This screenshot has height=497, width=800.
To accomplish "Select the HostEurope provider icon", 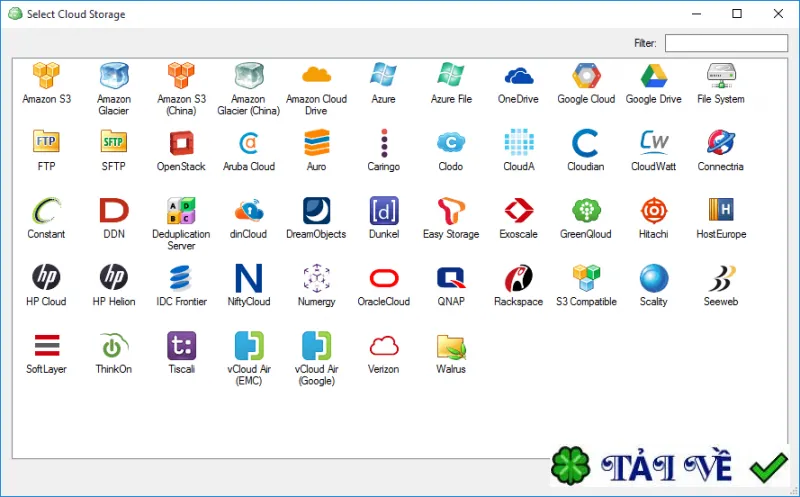I will click(721, 210).
